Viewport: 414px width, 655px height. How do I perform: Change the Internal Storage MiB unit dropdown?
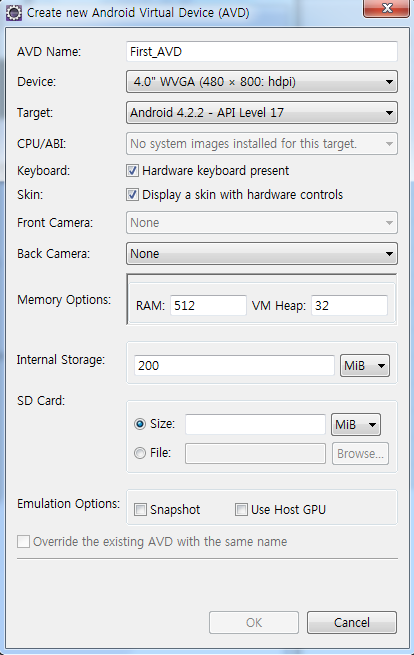(x=365, y=366)
